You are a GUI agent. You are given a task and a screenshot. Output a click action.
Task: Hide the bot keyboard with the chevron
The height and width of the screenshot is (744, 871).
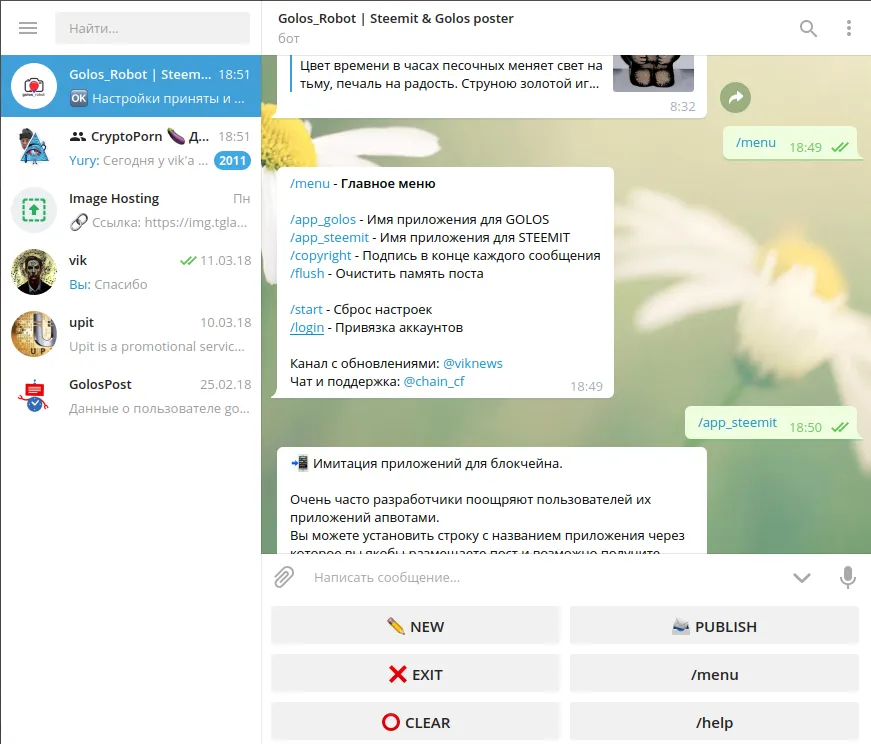click(x=801, y=578)
